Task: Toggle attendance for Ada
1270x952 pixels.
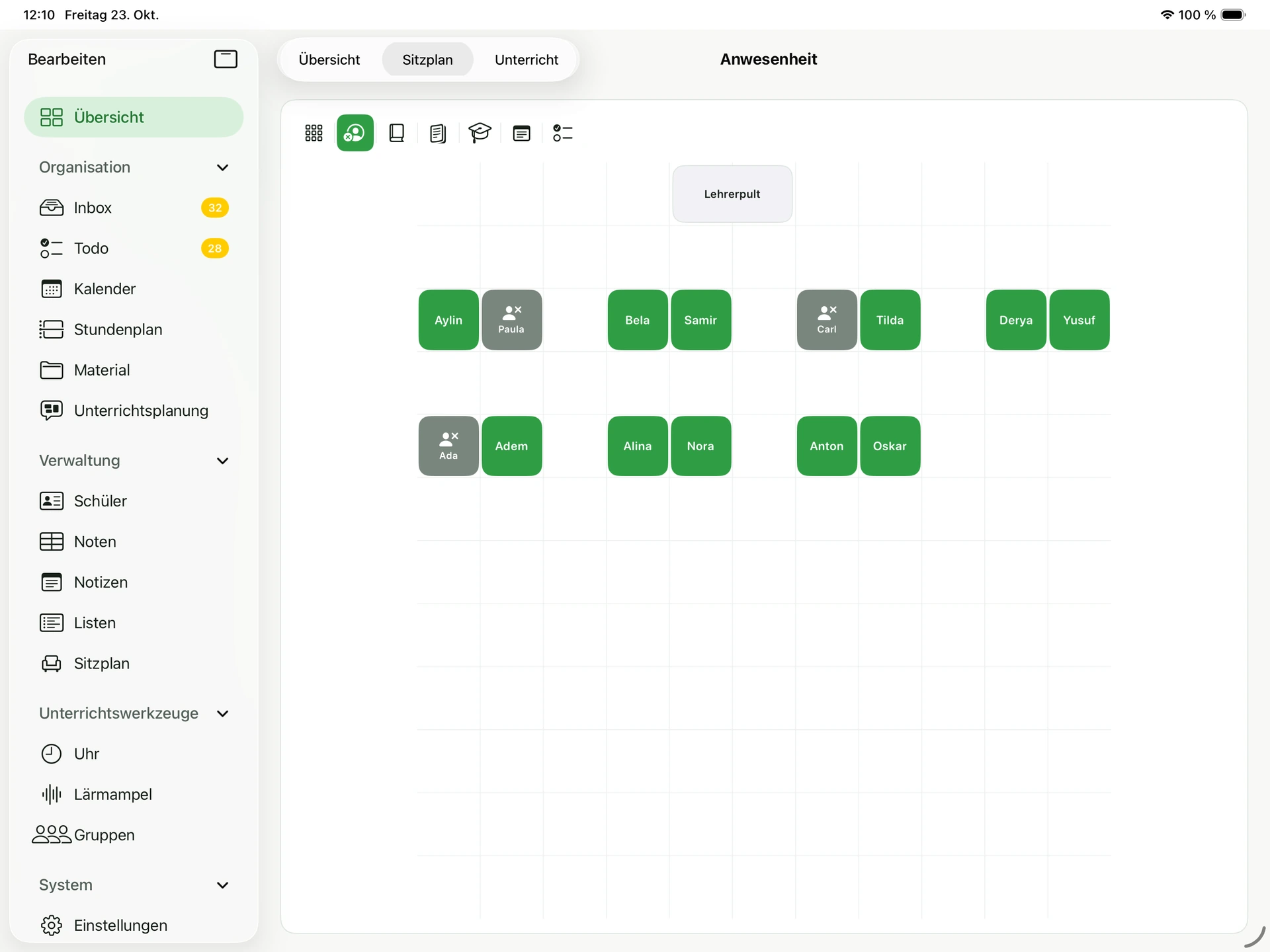Action: pyautogui.click(x=448, y=446)
